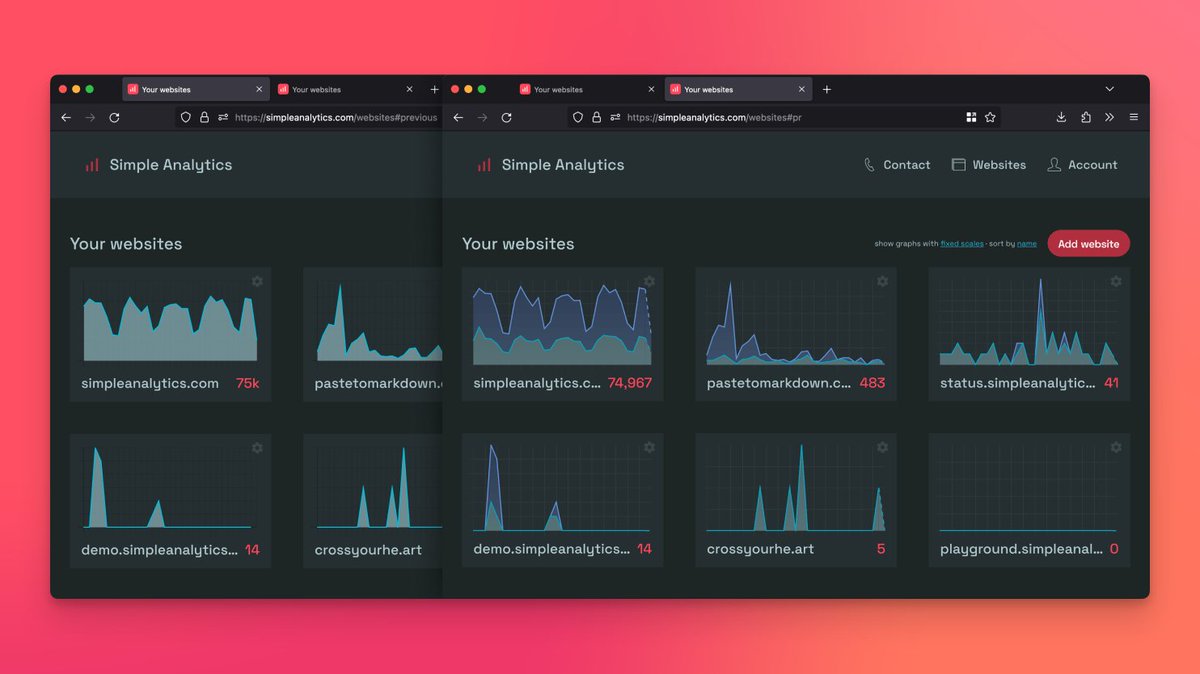Open the downloads panel icon

1061,117
